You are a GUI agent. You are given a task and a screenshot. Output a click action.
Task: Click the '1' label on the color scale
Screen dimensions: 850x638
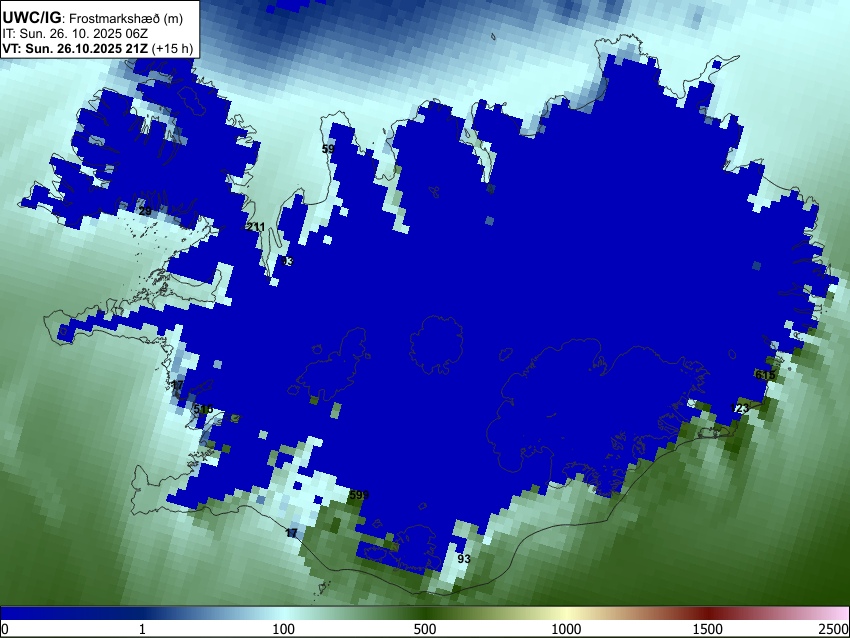tap(142, 629)
